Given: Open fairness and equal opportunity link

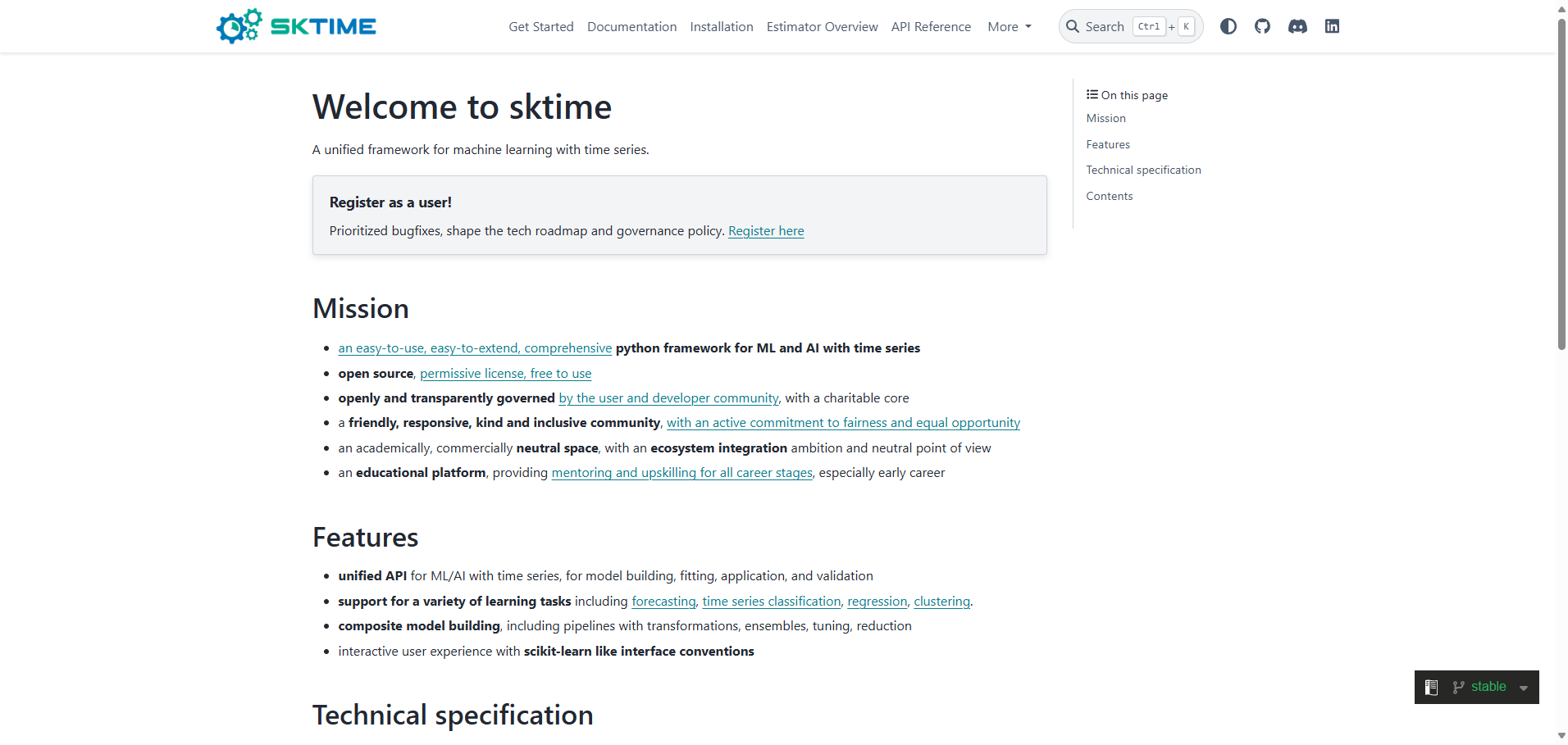Looking at the screenshot, I should 843,423.
